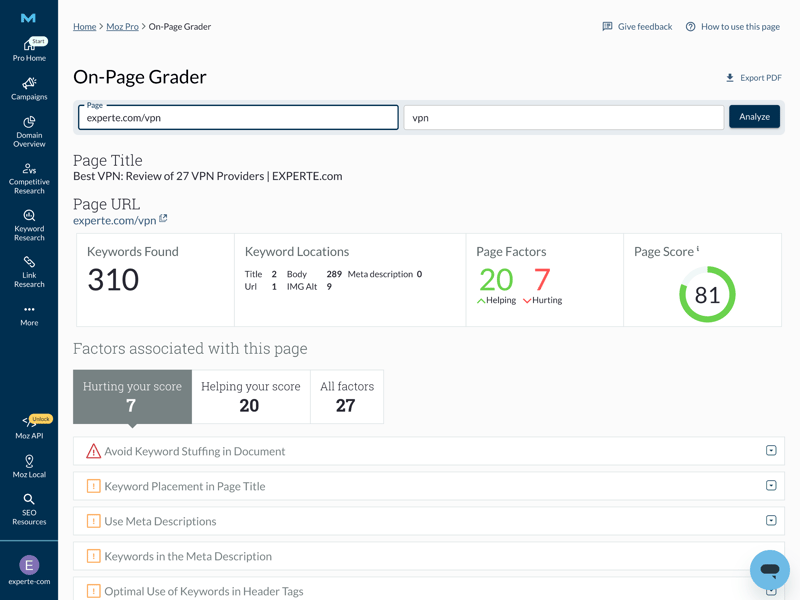800x600 pixels.
Task: Expand the Use Meta Descriptions factor
Action: (771, 521)
